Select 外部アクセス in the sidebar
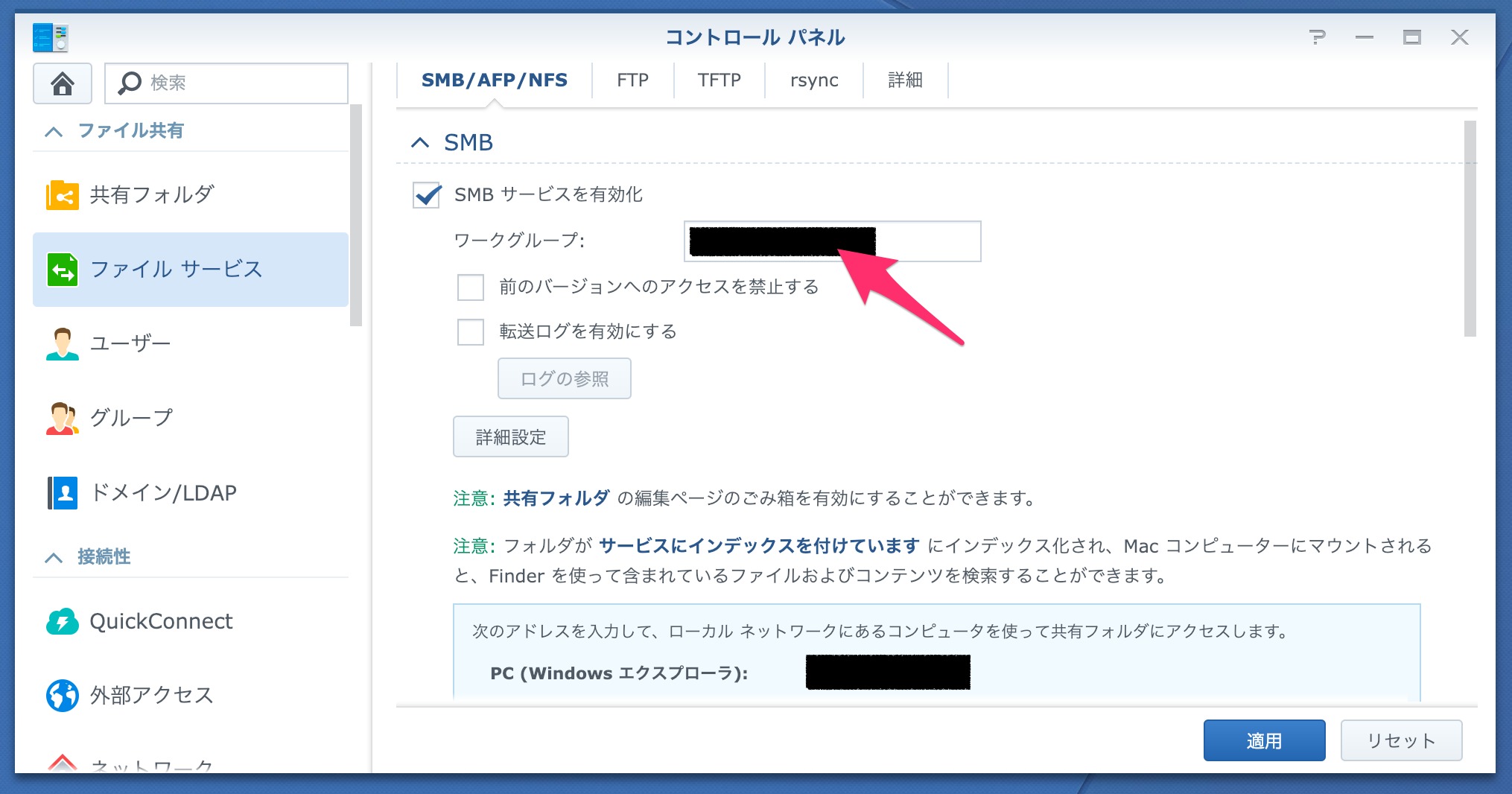The image size is (1512, 794). pyautogui.click(x=191, y=696)
